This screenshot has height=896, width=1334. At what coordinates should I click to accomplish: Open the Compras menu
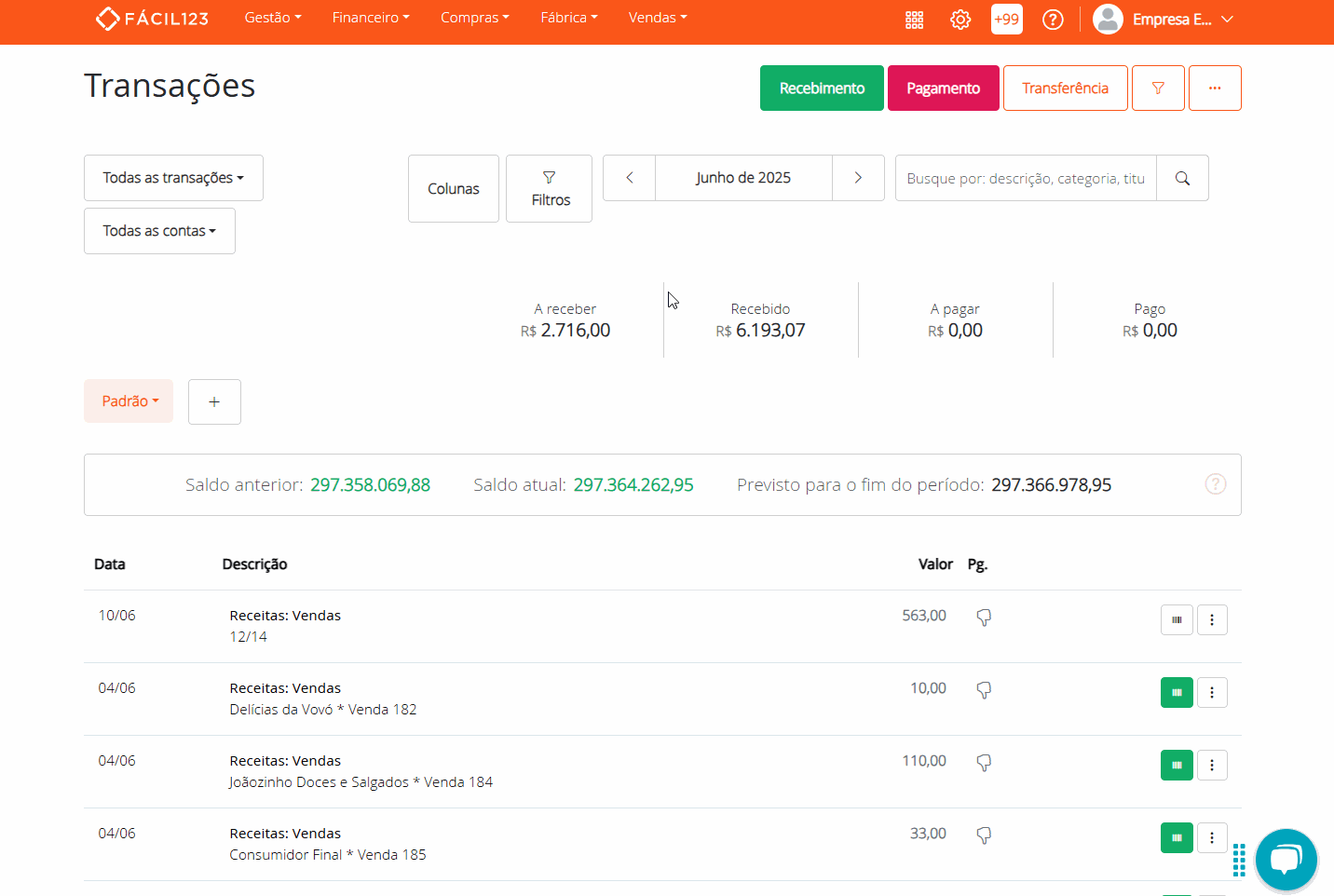click(475, 18)
